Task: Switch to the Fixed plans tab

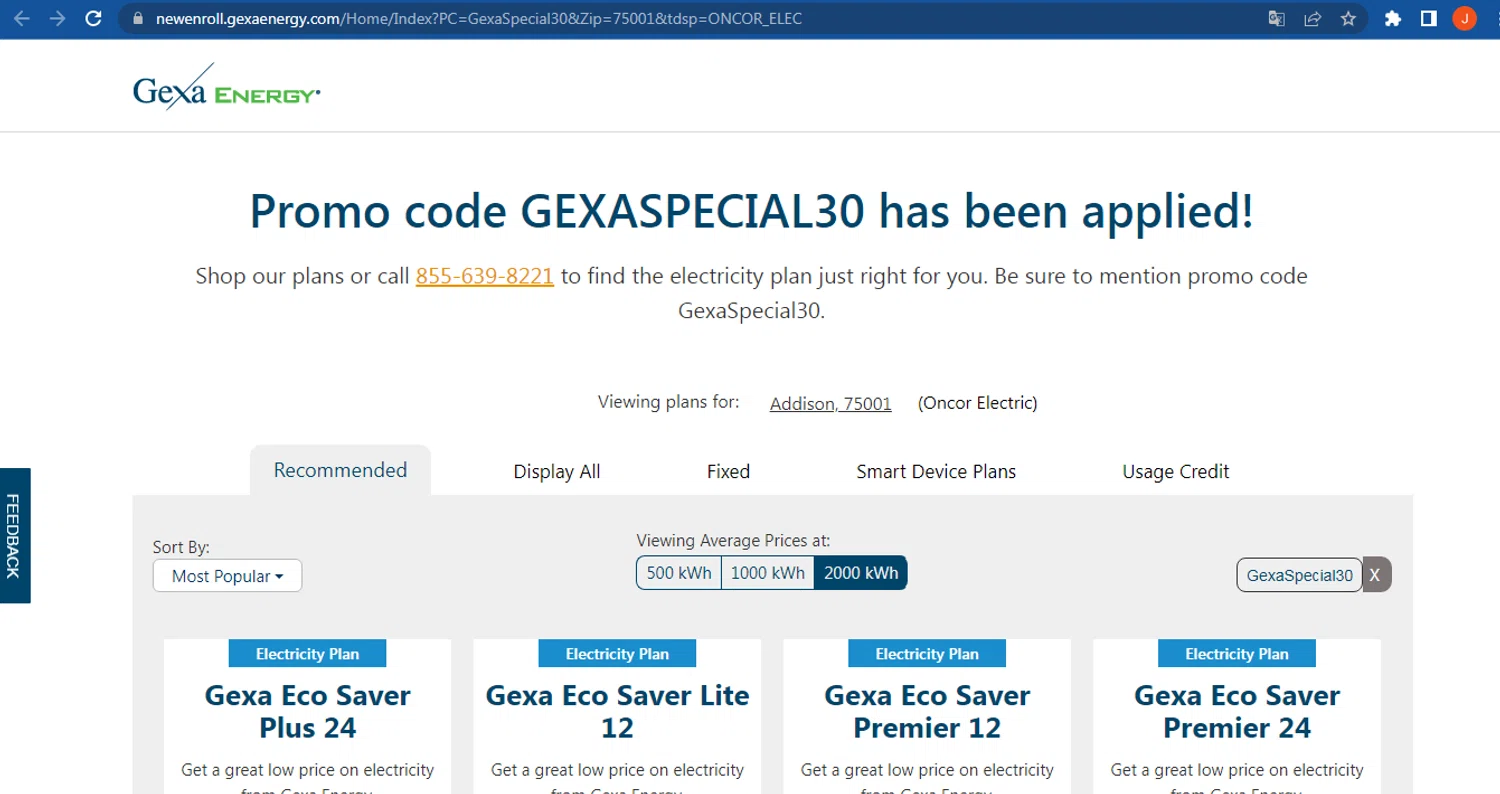Action: tap(728, 471)
